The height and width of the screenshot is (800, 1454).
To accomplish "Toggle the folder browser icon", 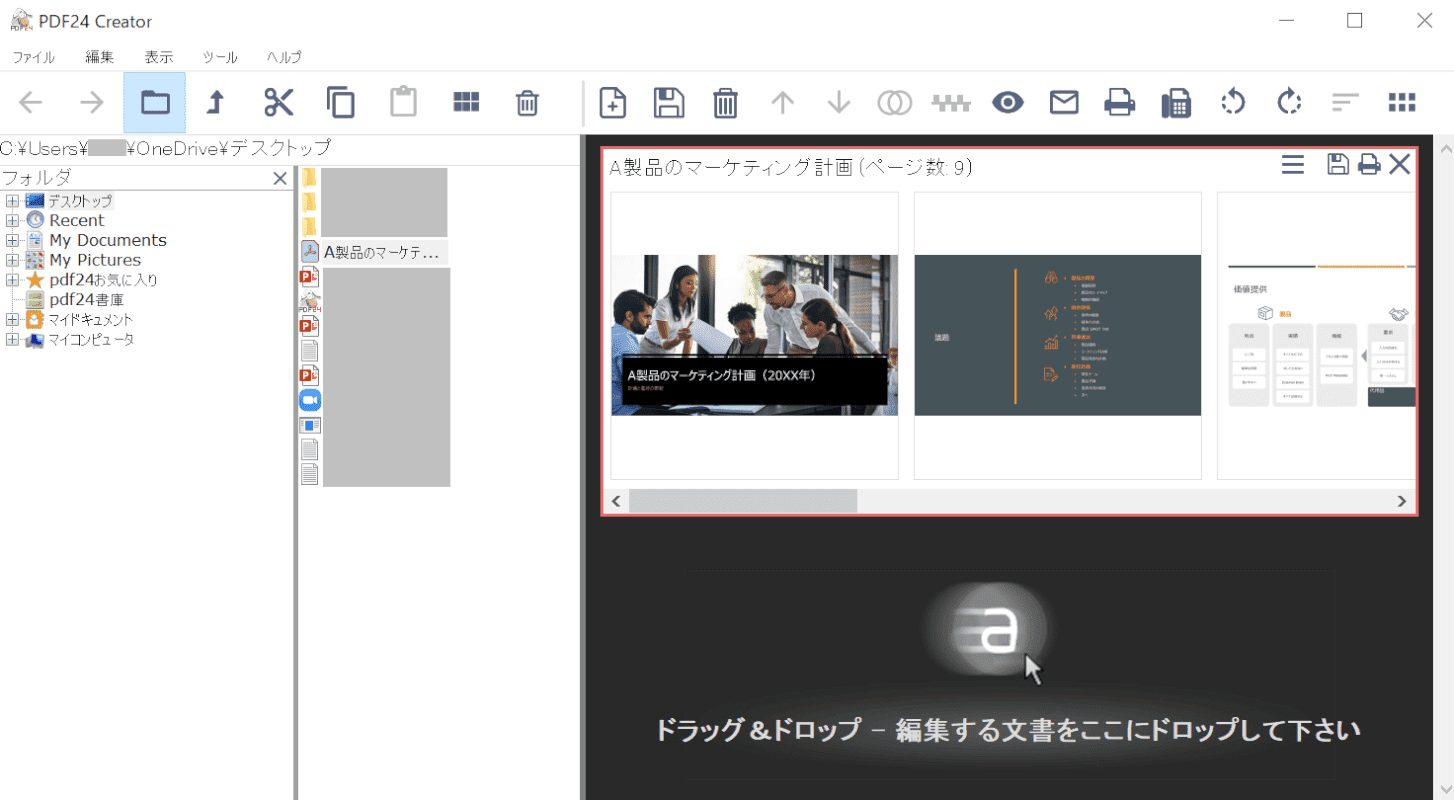I will (155, 102).
